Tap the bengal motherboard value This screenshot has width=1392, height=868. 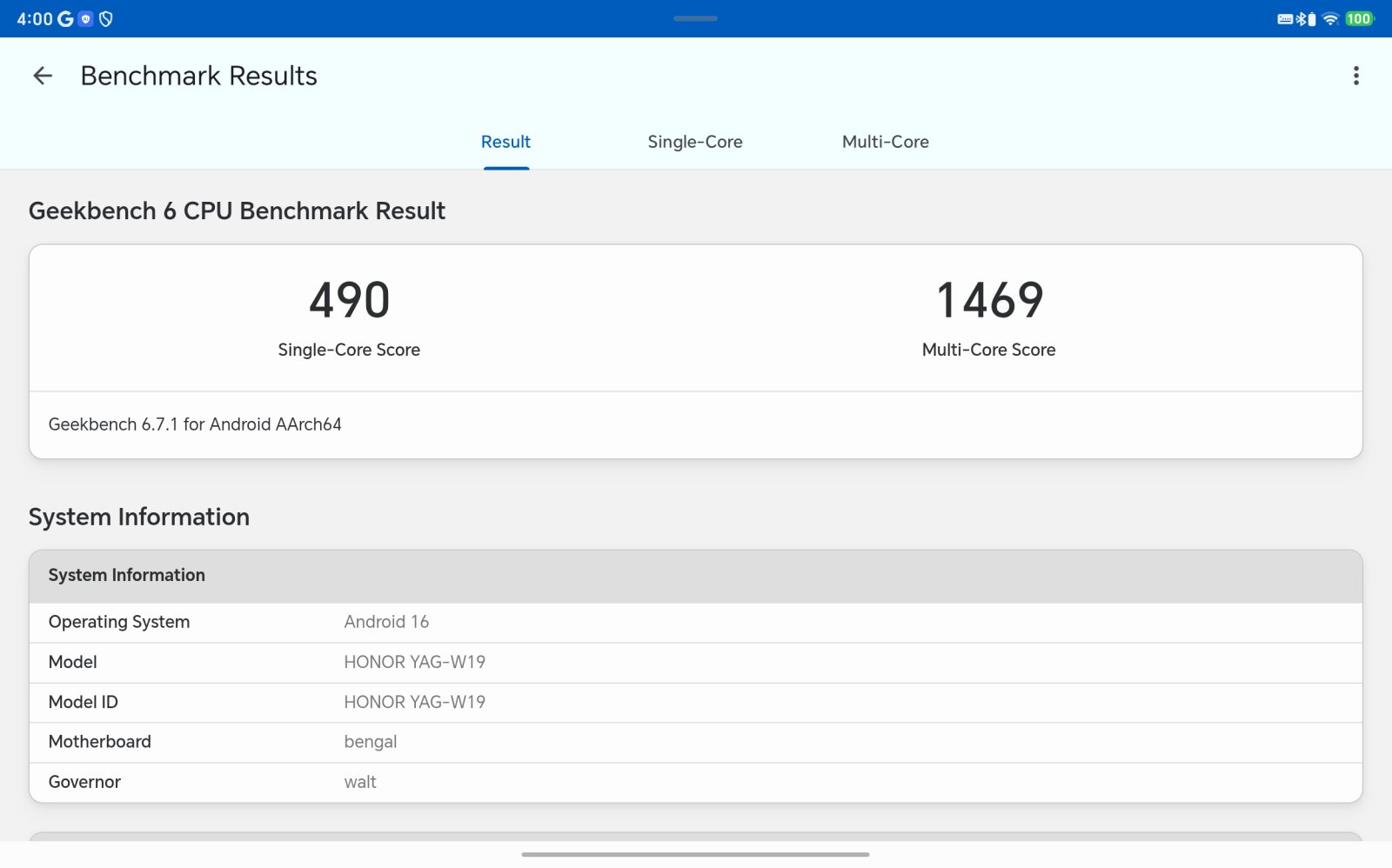coord(371,742)
